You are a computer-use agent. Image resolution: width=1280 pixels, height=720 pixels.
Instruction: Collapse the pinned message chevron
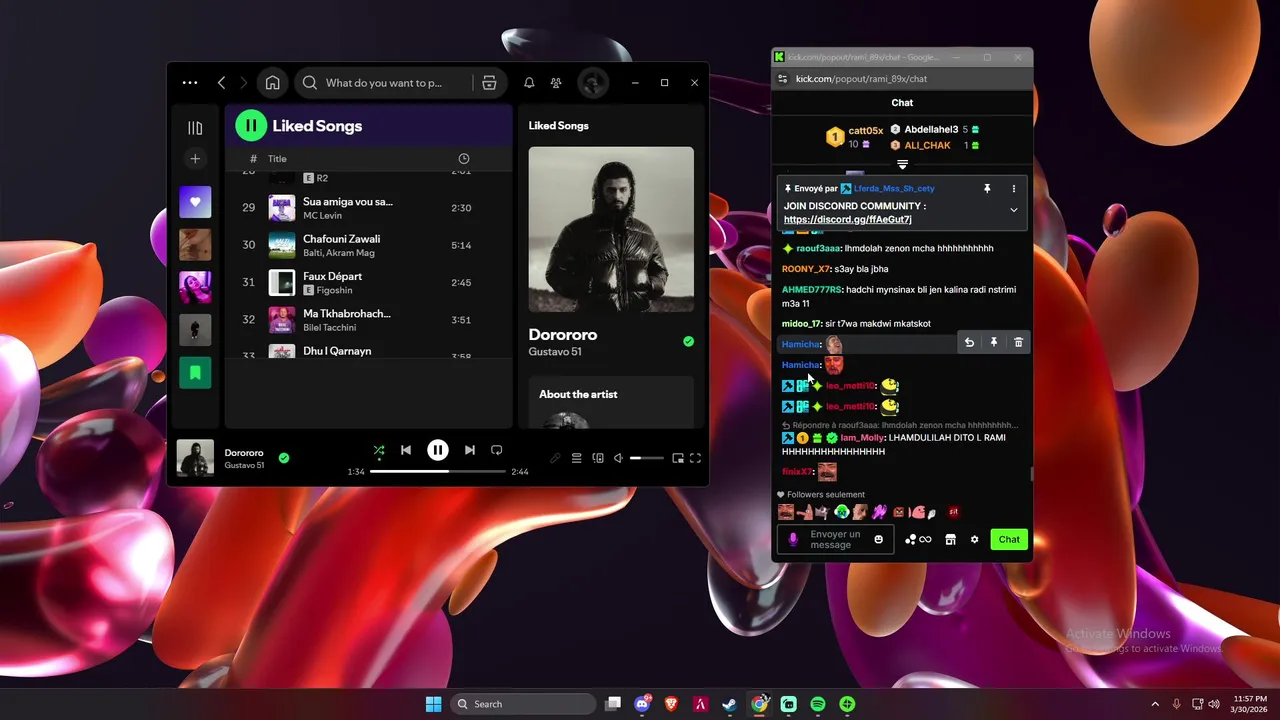(1013, 210)
